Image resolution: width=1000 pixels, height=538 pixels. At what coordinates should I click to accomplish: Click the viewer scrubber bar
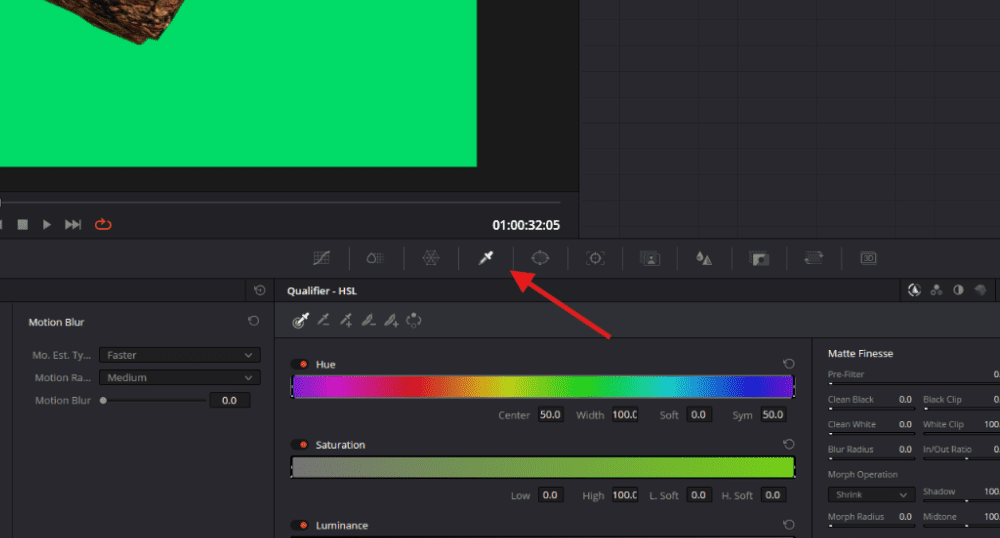[281, 203]
